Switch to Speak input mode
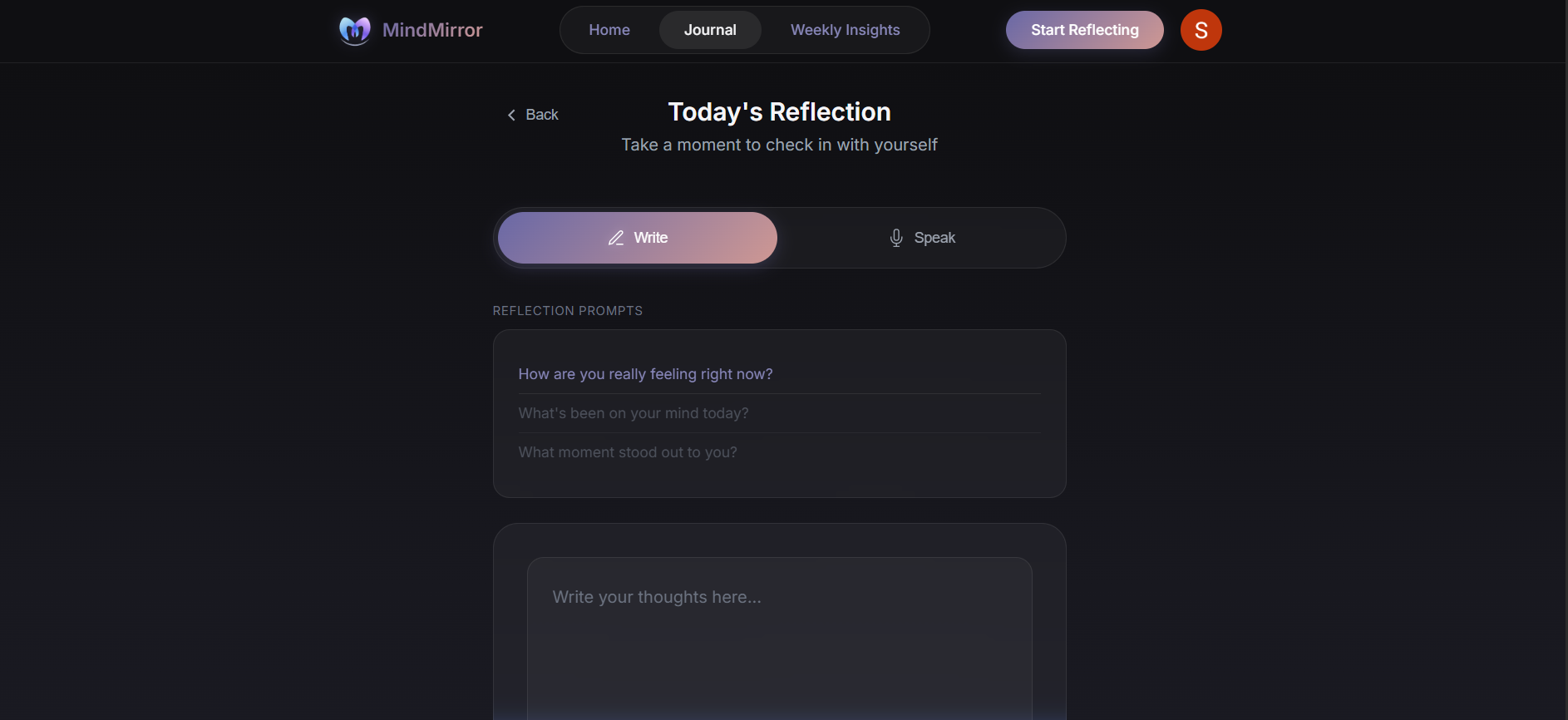Screen dimensions: 1568x720 [921, 238]
